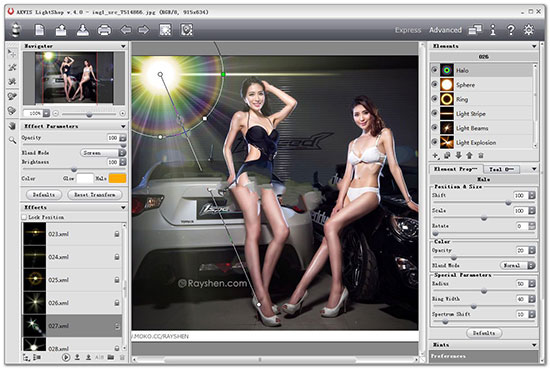Viewport: 550px width, 369px height.
Task: Select the zoom magnifier tool
Action: tap(12, 140)
